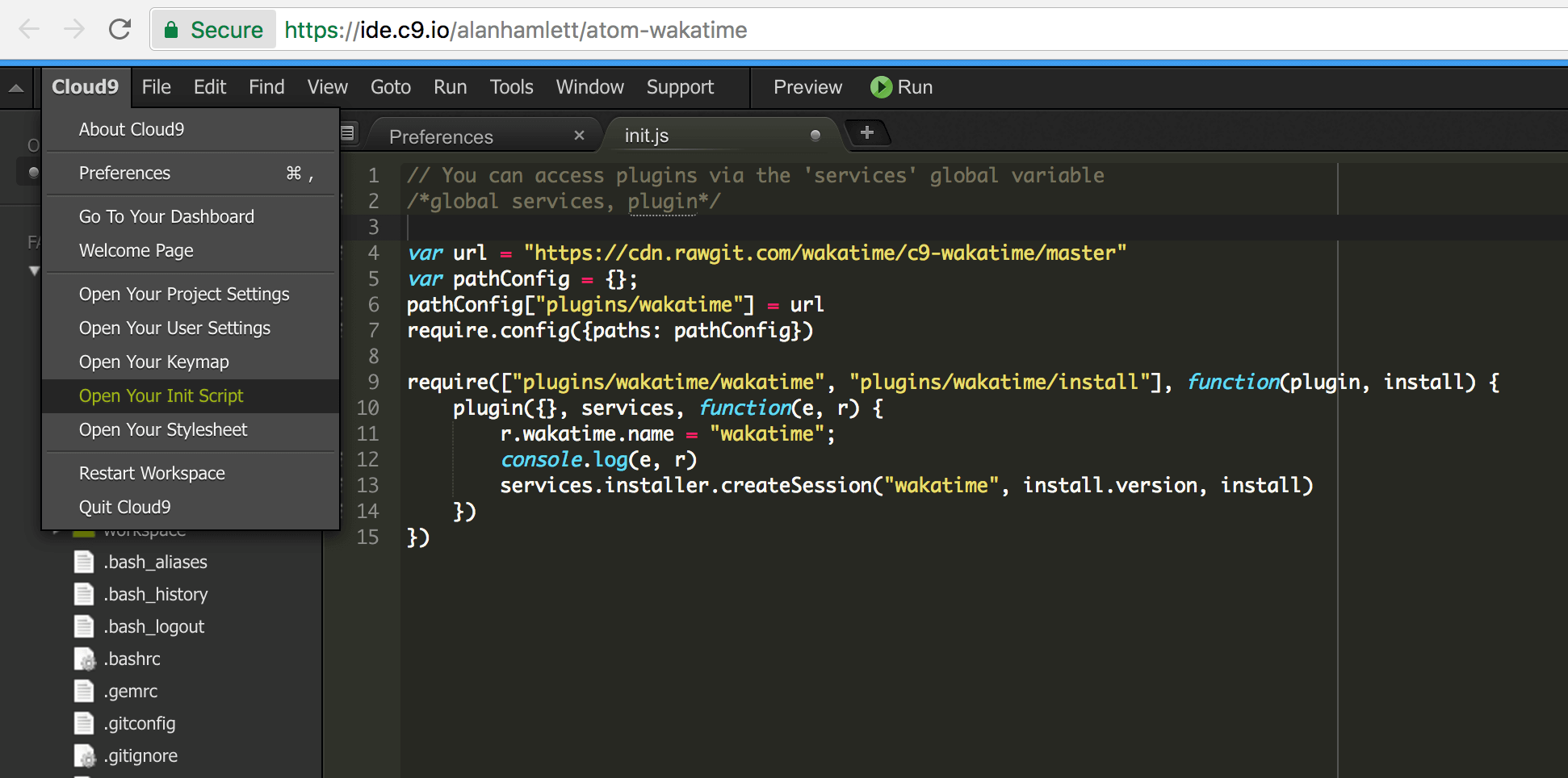1568x778 pixels.
Task: Select Open Your Keymap menu entry
Action: tap(154, 362)
